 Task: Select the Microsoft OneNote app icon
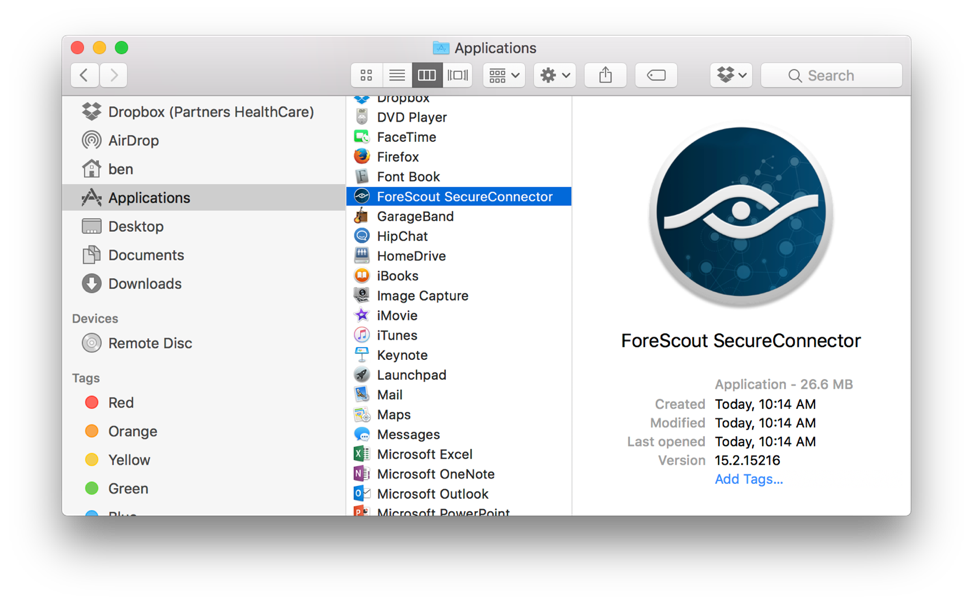tap(362, 474)
